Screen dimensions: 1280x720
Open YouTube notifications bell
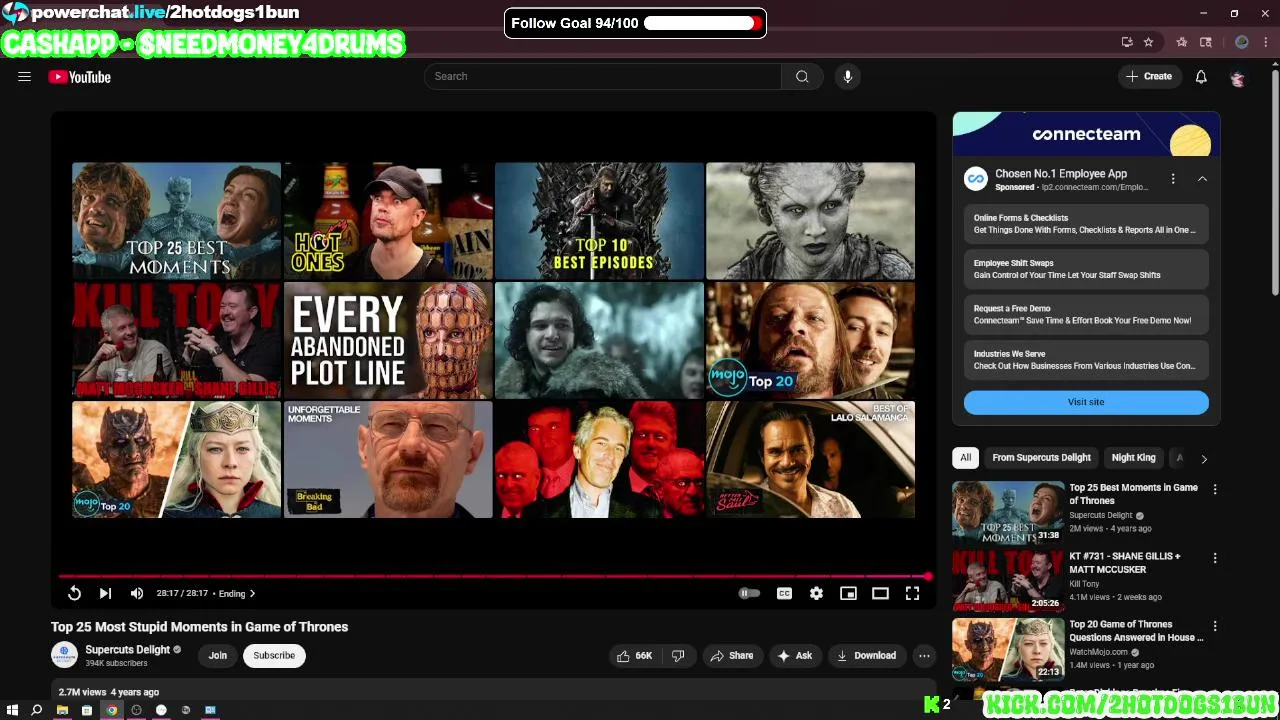(1201, 77)
